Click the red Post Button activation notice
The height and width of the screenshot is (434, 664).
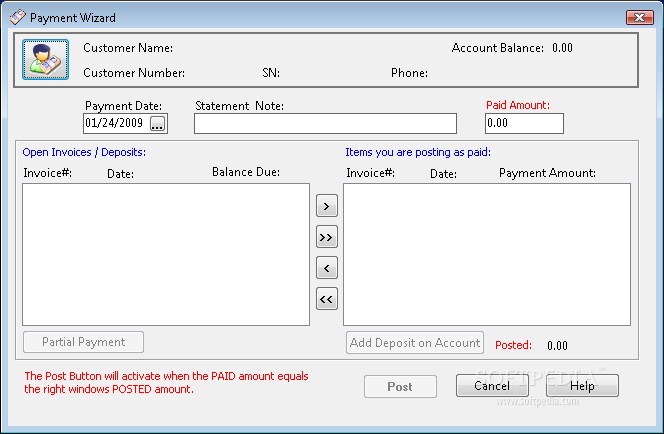click(166, 382)
